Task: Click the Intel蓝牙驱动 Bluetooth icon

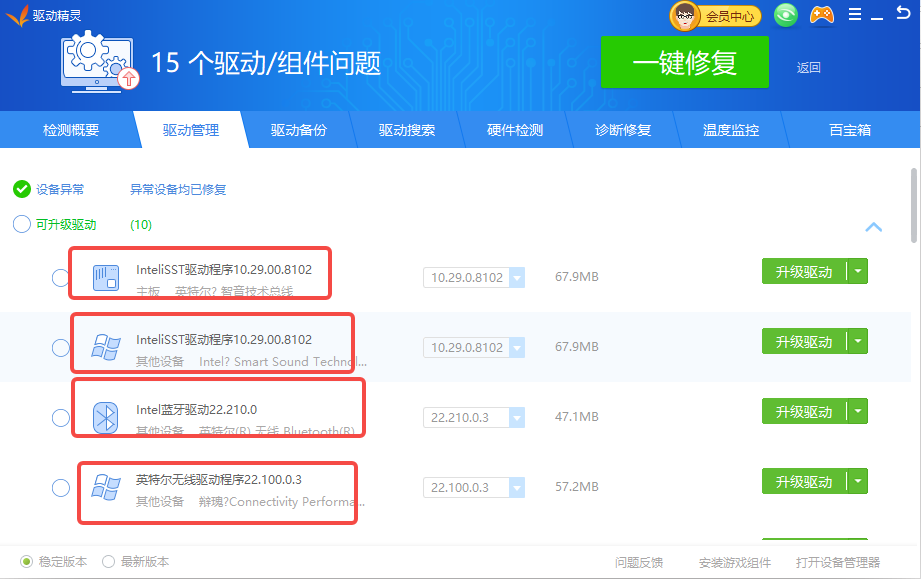Action: (x=105, y=417)
